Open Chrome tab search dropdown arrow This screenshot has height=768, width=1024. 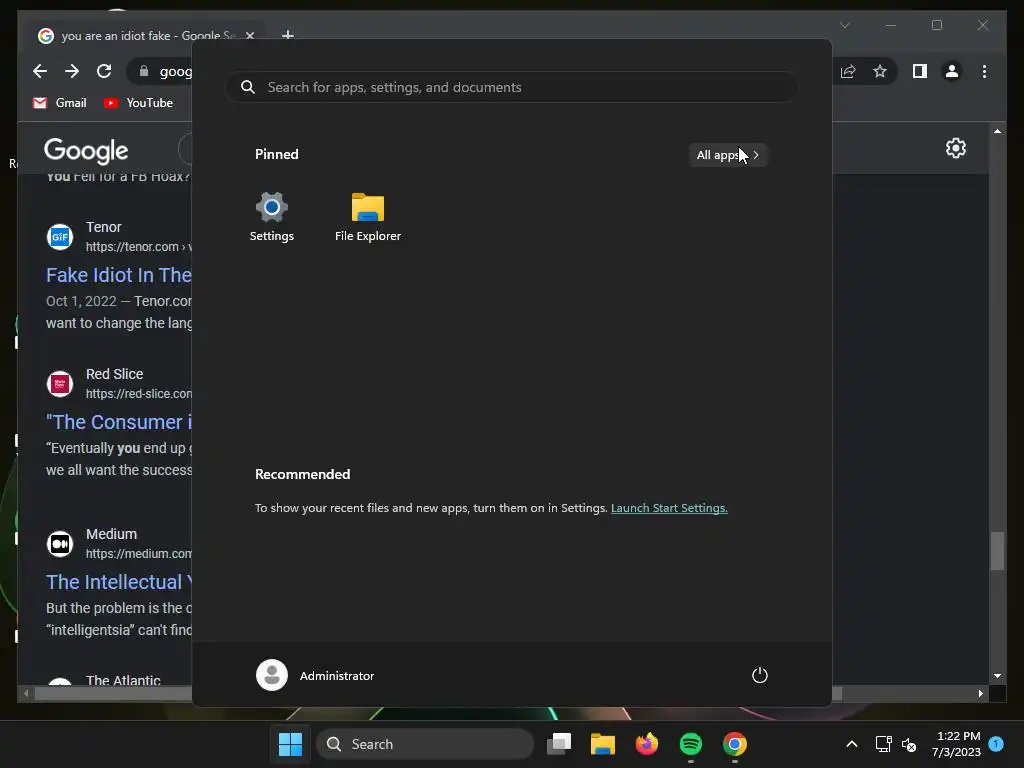click(x=844, y=25)
